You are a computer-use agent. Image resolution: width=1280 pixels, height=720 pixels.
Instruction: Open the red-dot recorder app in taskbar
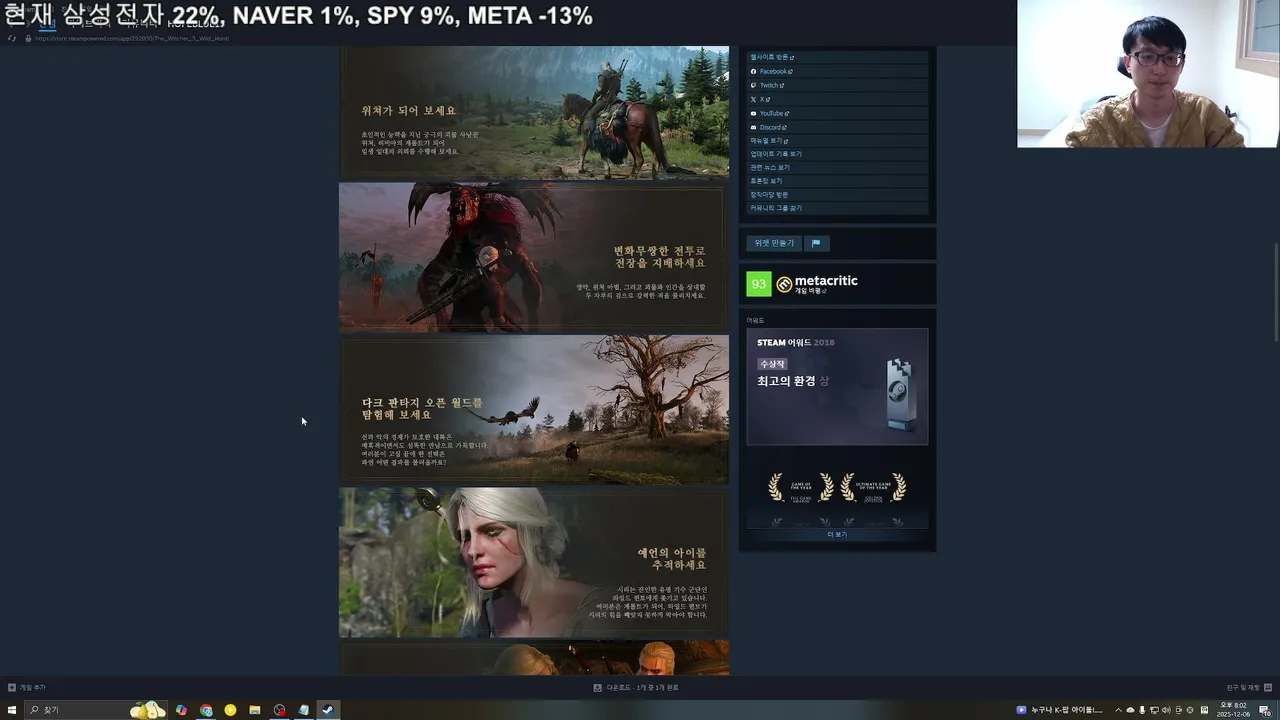tap(280, 710)
